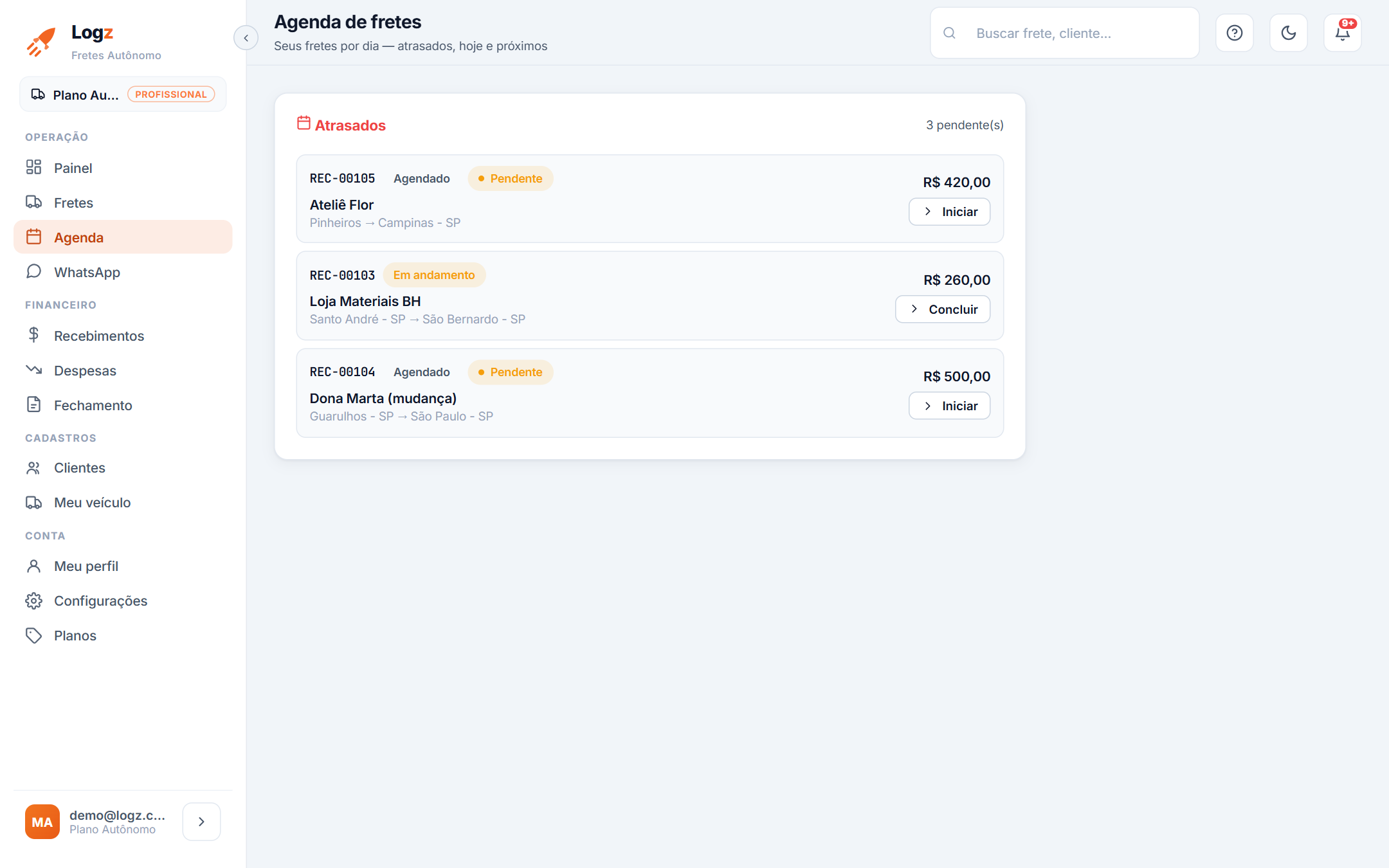
Task: Click the Clientes people icon
Action: coord(33,467)
